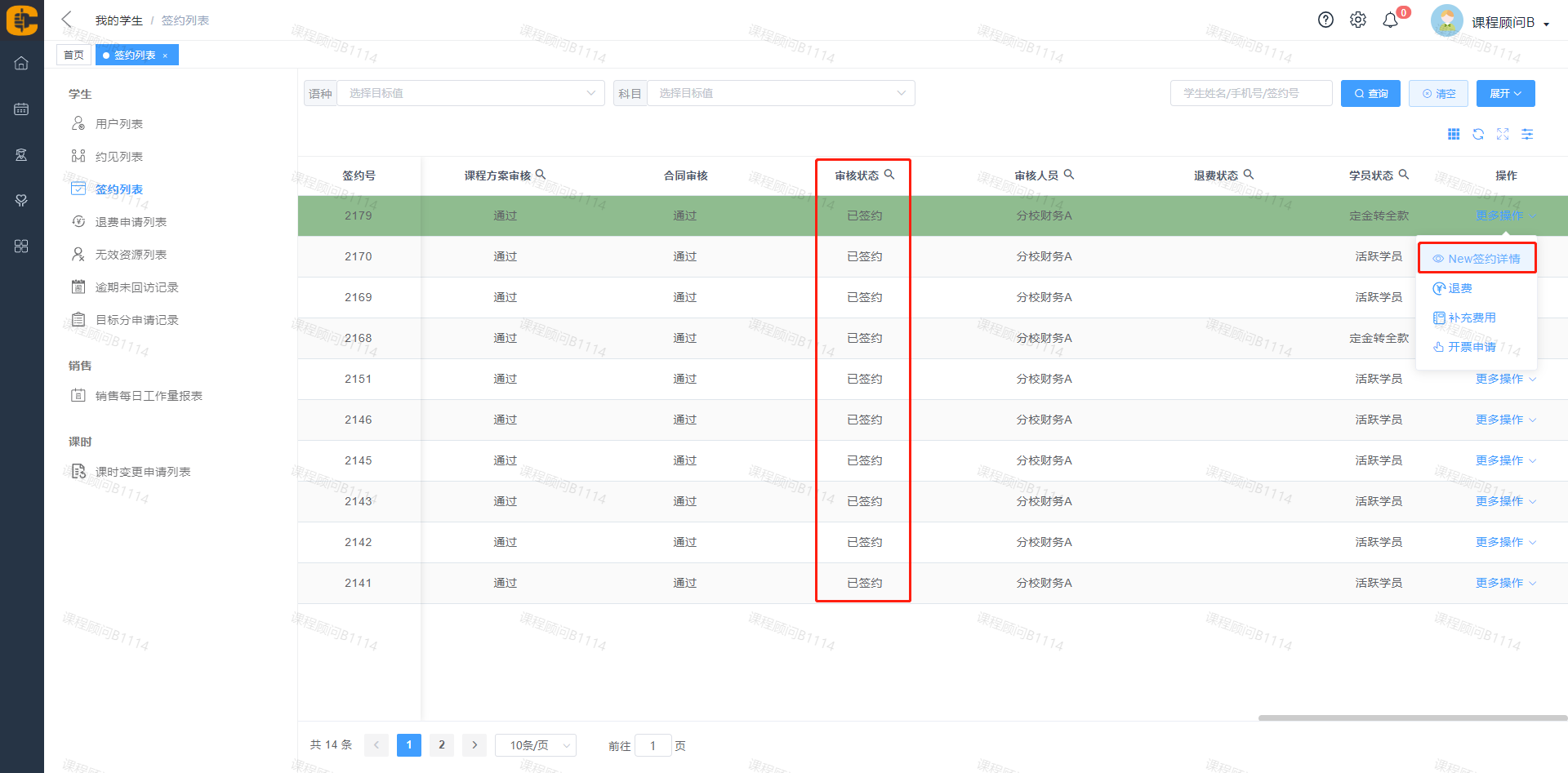Go to page 2 of results

pos(441,745)
